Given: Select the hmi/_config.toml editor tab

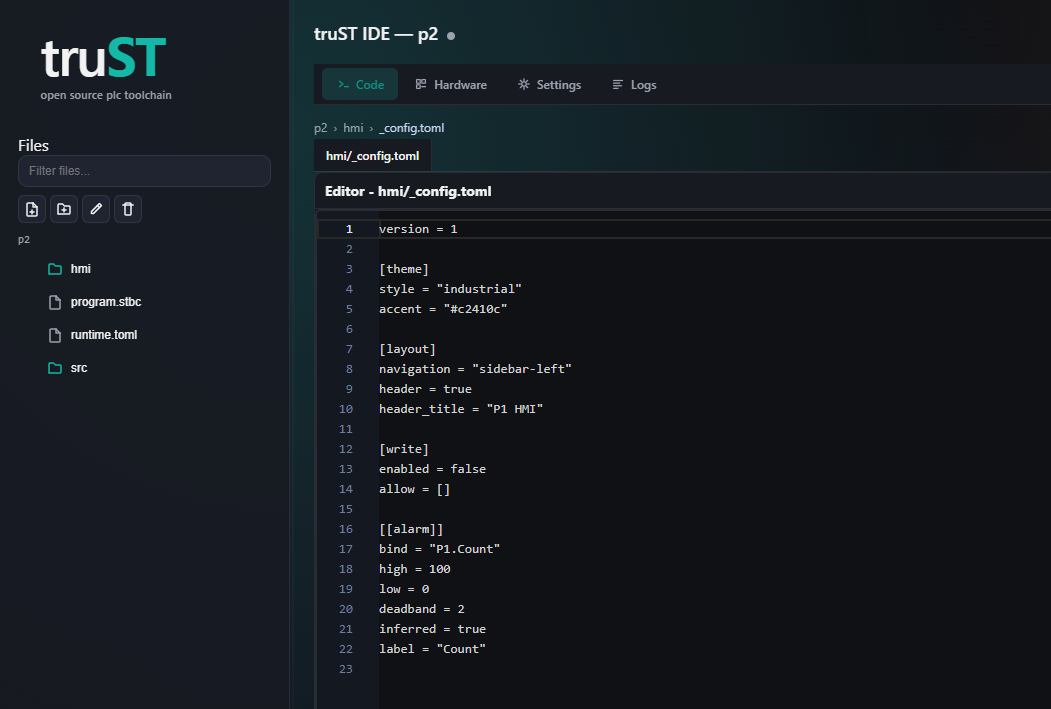Looking at the screenshot, I should coord(372,156).
